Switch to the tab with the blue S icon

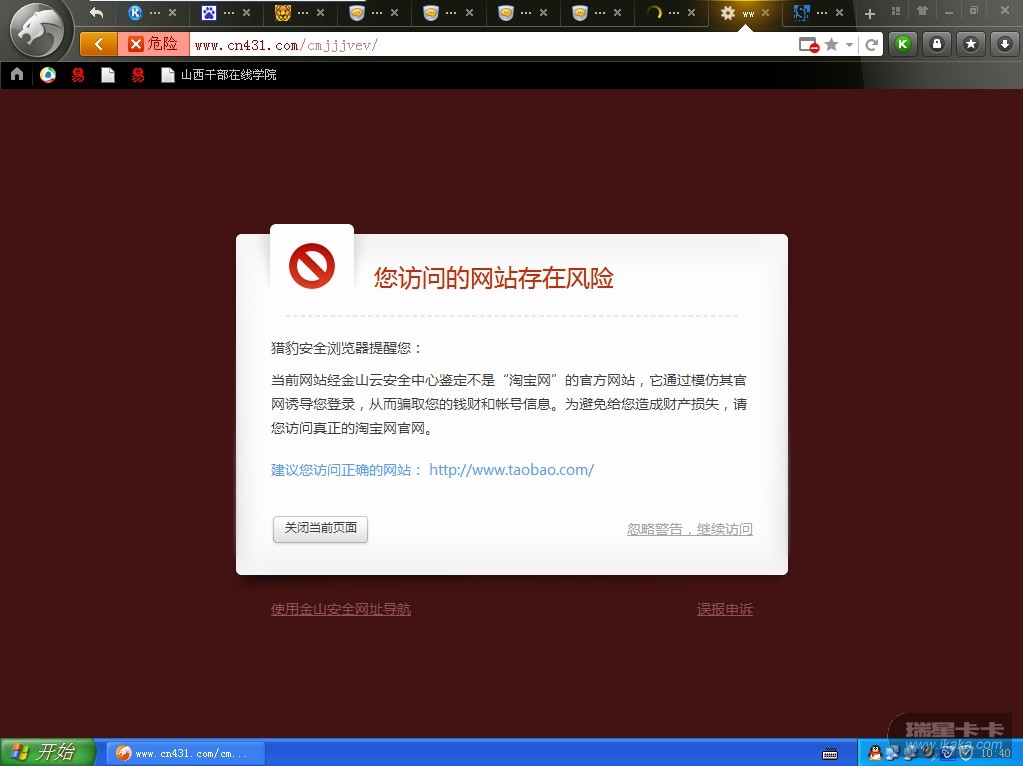[802, 12]
